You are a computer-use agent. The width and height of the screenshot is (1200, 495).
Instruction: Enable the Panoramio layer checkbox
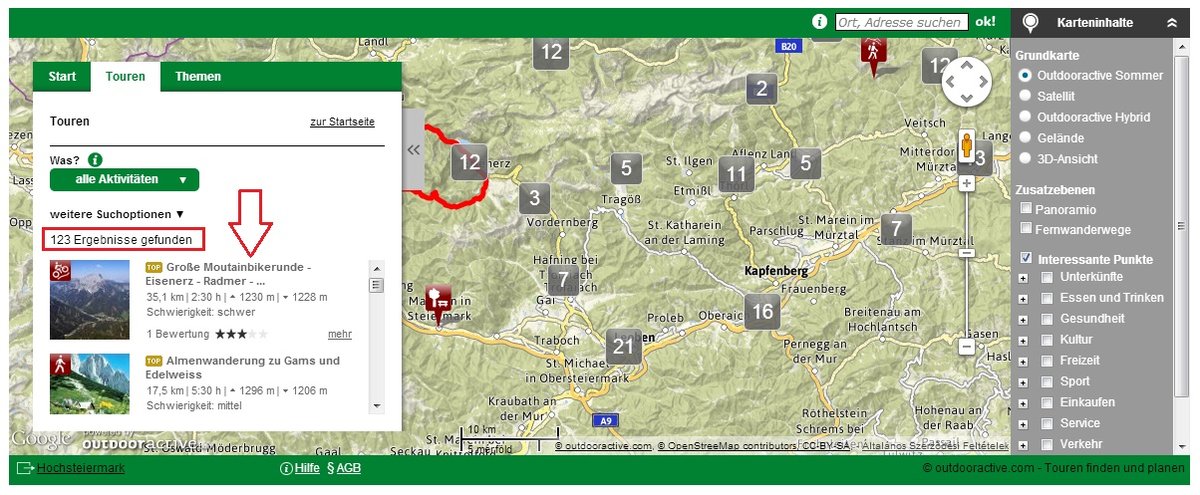point(1026,208)
